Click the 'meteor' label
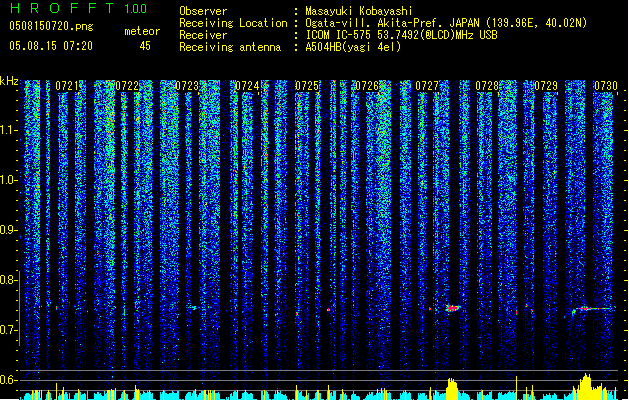 point(142,31)
